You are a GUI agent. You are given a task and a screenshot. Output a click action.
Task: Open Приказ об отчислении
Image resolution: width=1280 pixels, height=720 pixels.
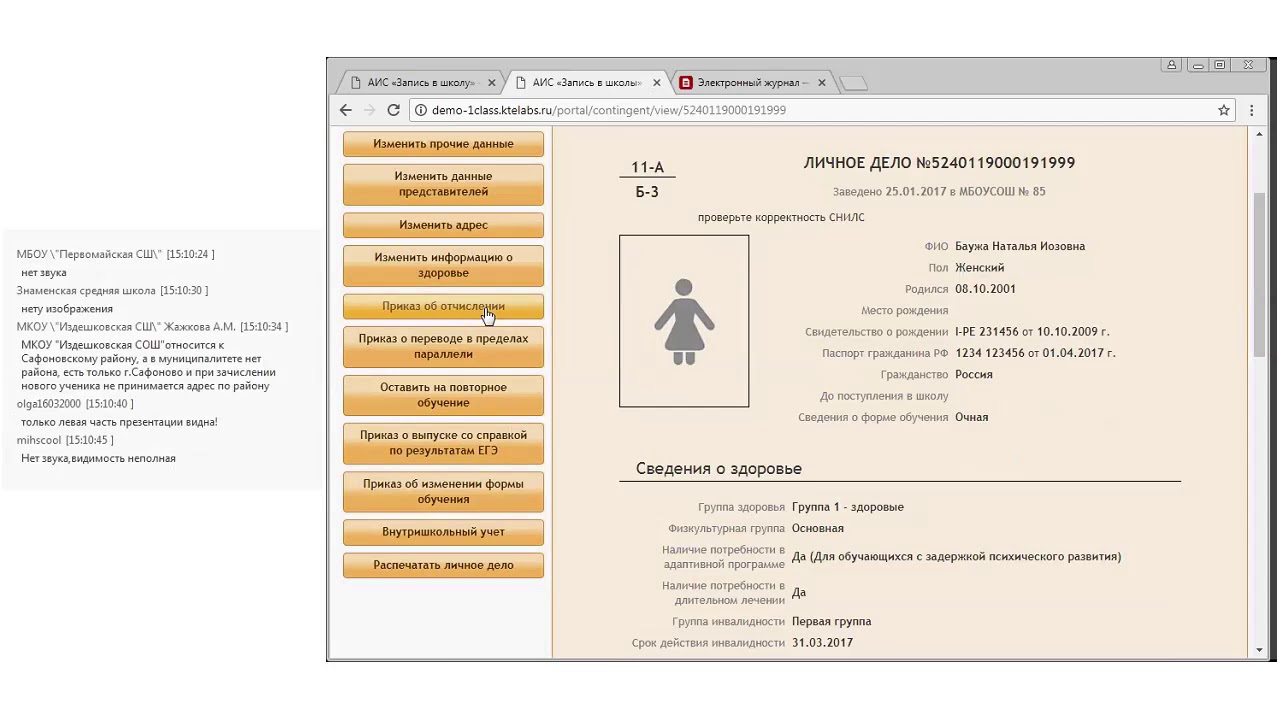tap(443, 306)
